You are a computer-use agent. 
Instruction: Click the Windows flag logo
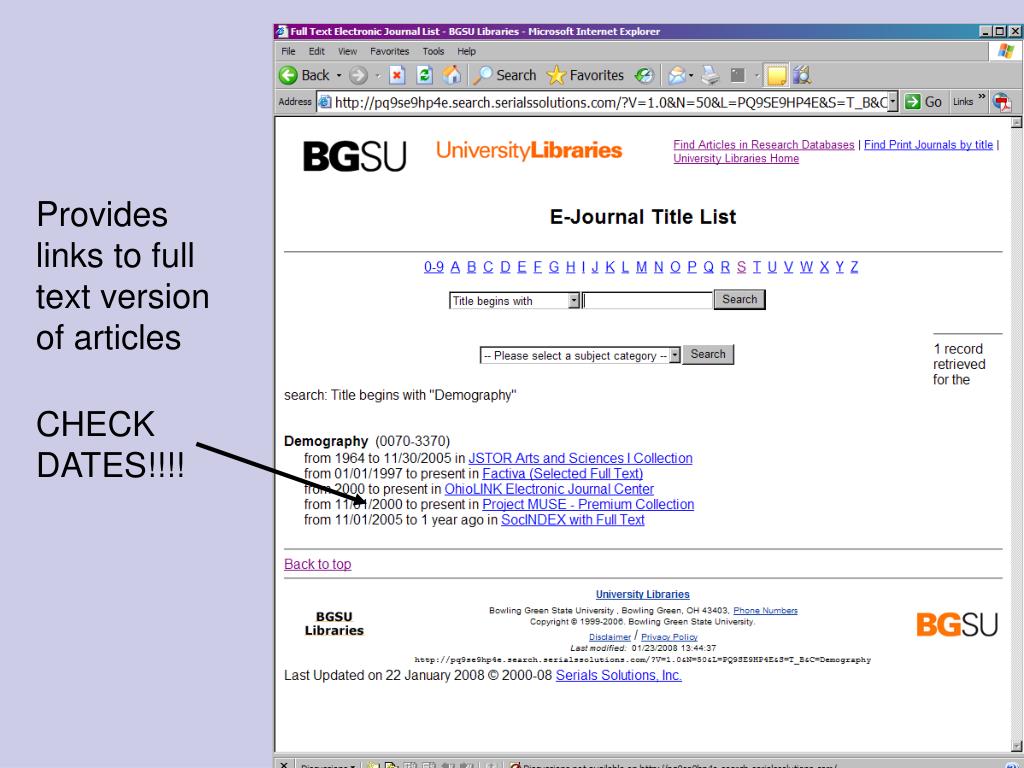tap(1006, 52)
